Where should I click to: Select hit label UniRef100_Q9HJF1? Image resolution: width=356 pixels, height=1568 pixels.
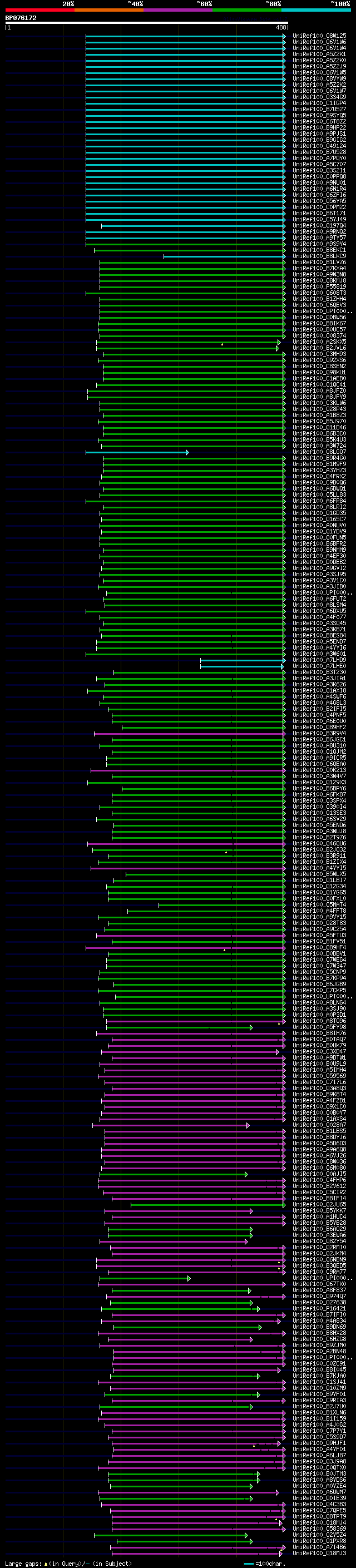[x=319, y=1444]
